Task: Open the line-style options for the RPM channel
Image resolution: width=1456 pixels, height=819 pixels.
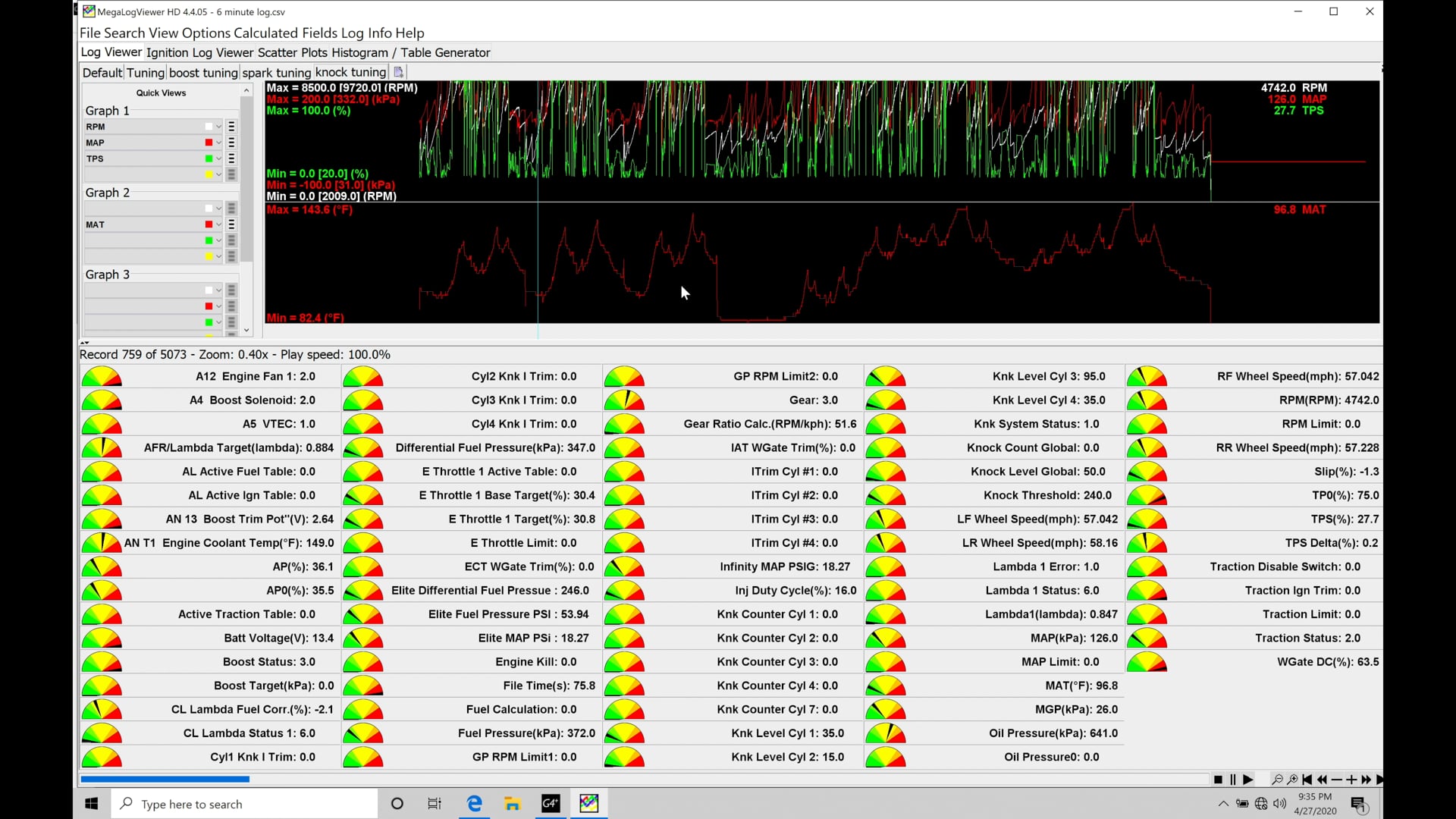Action: pyautogui.click(x=231, y=127)
